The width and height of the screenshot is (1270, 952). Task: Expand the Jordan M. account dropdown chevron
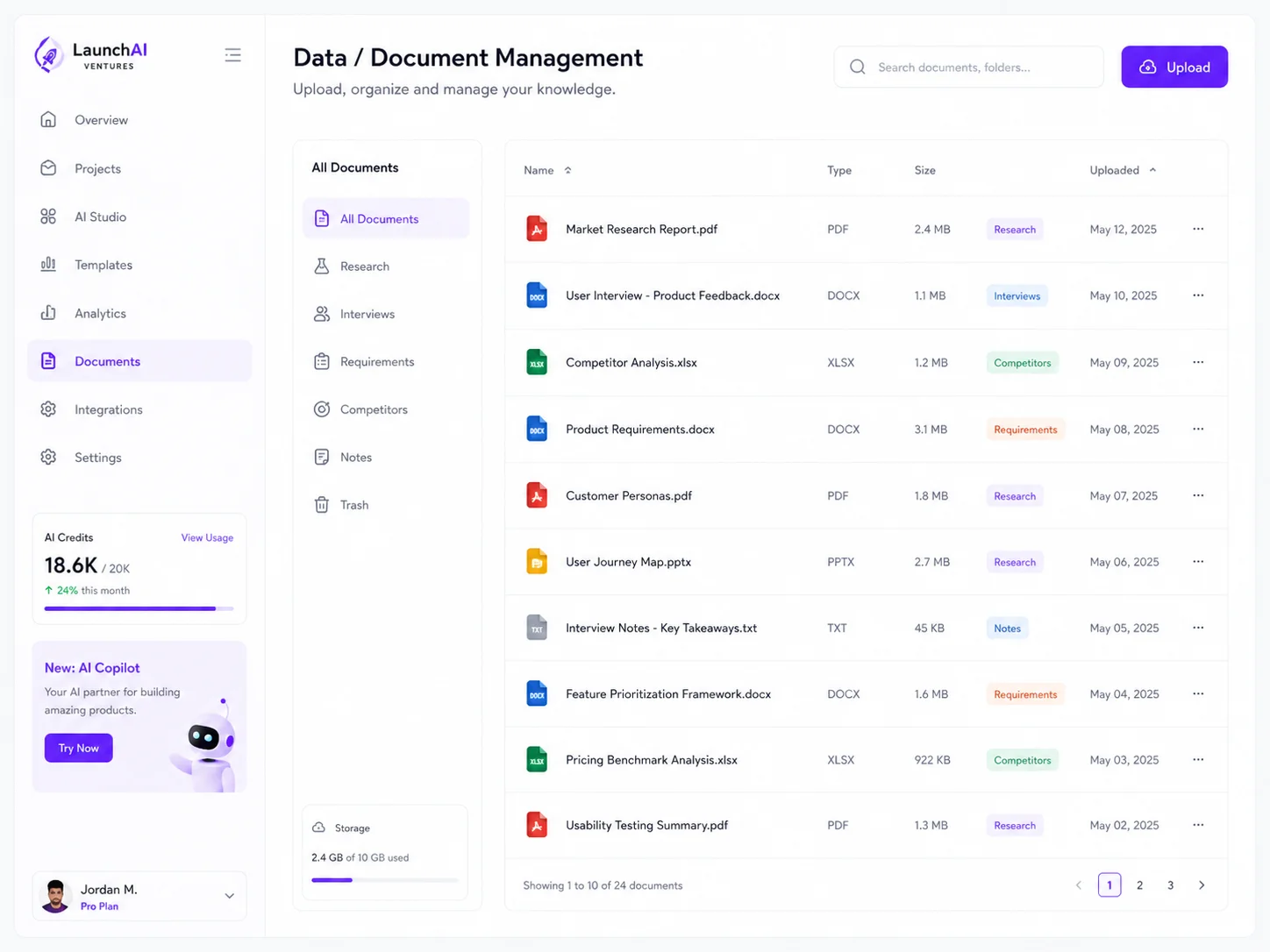229,896
